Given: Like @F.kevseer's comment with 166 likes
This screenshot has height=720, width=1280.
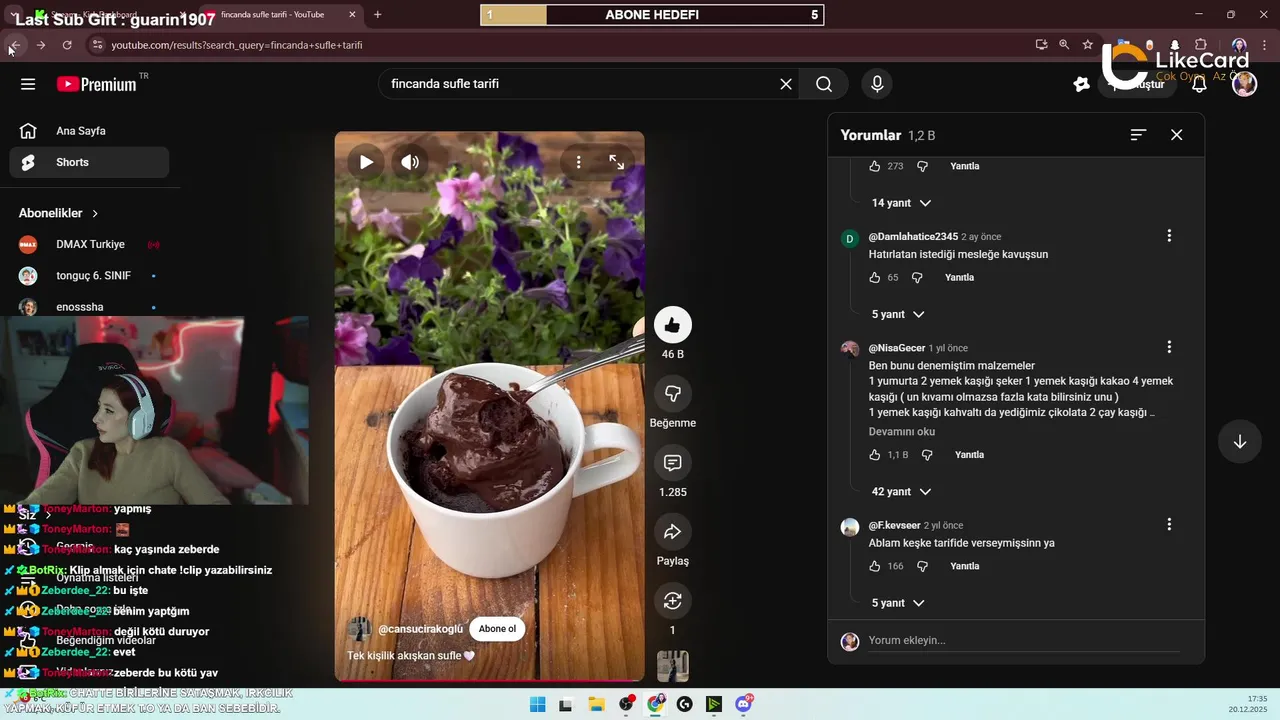Looking at the screenshot, I should tap(875, 566).
